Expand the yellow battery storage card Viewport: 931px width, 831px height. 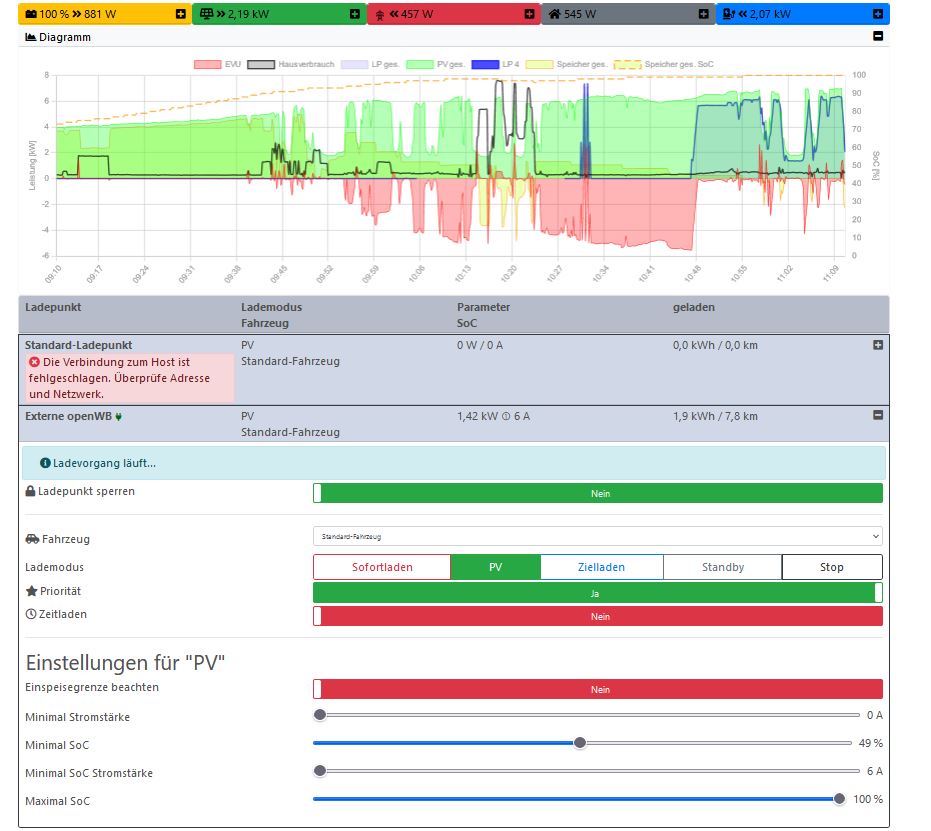[x=179, y=14]
